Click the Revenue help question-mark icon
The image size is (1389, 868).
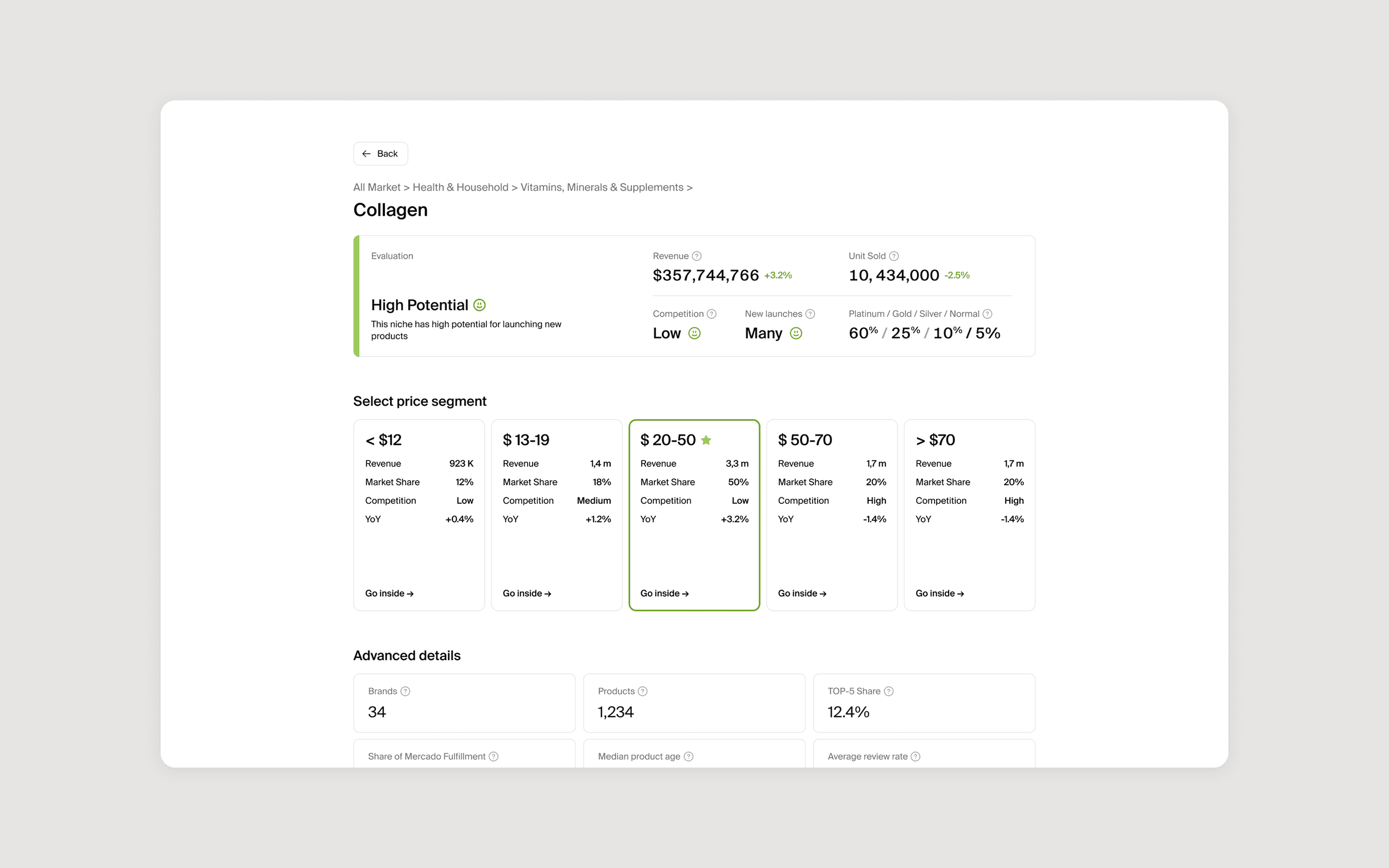(x=696, y=256)
